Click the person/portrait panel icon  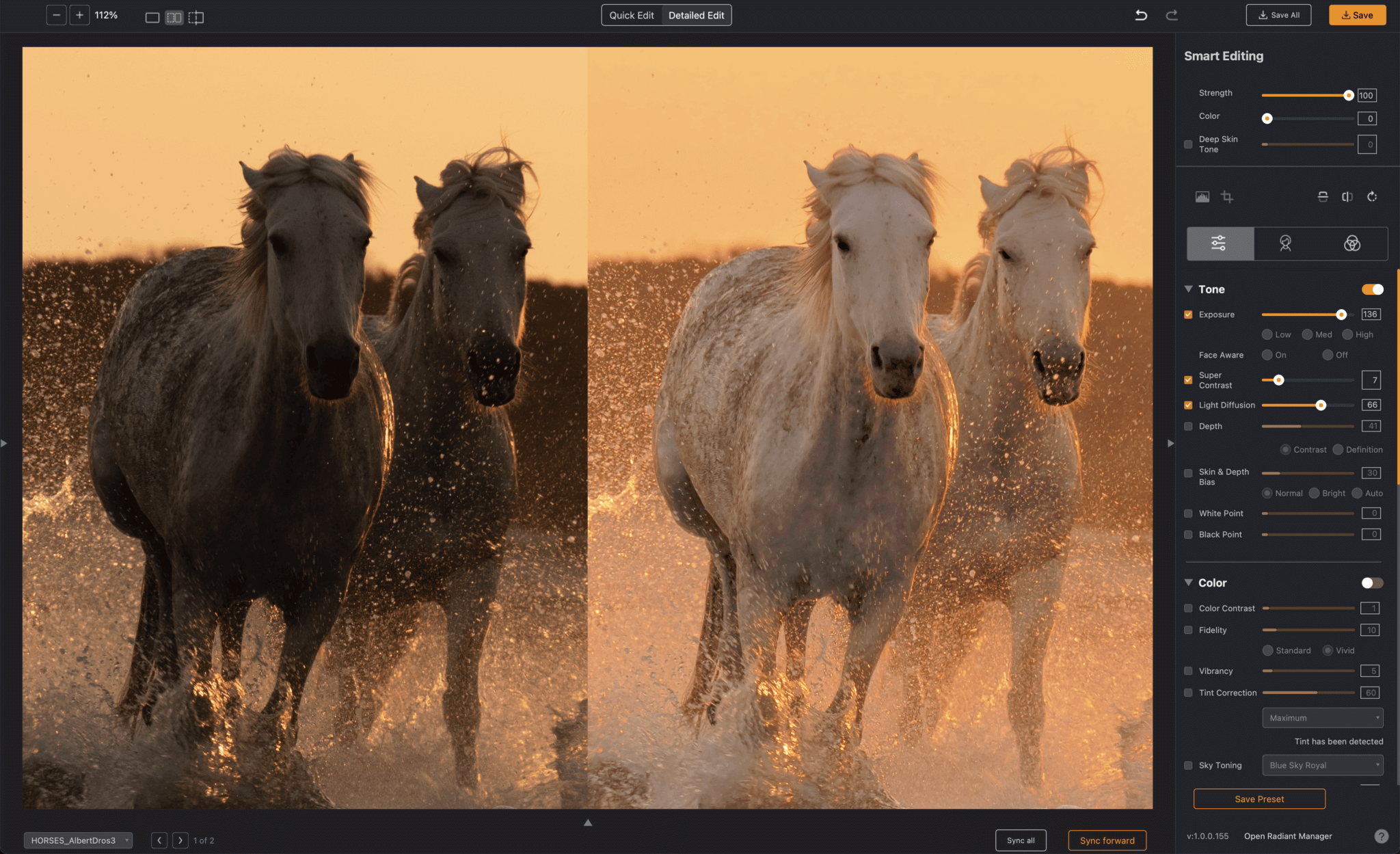(x=1285, y=243)
